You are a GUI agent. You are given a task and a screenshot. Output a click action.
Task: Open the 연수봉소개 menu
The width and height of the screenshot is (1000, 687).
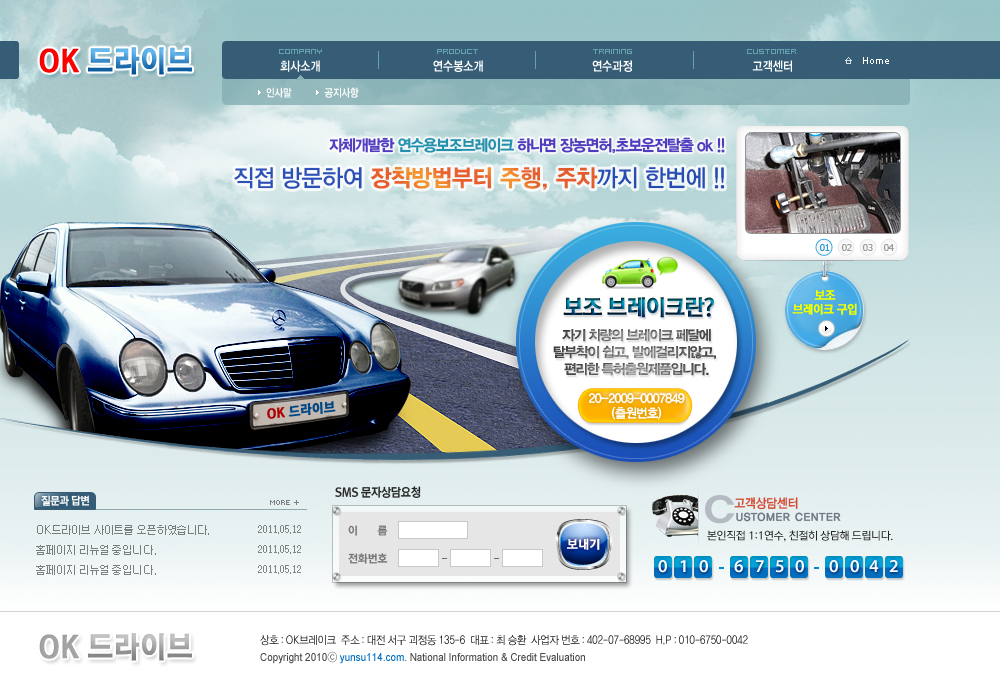pos(457,66)
